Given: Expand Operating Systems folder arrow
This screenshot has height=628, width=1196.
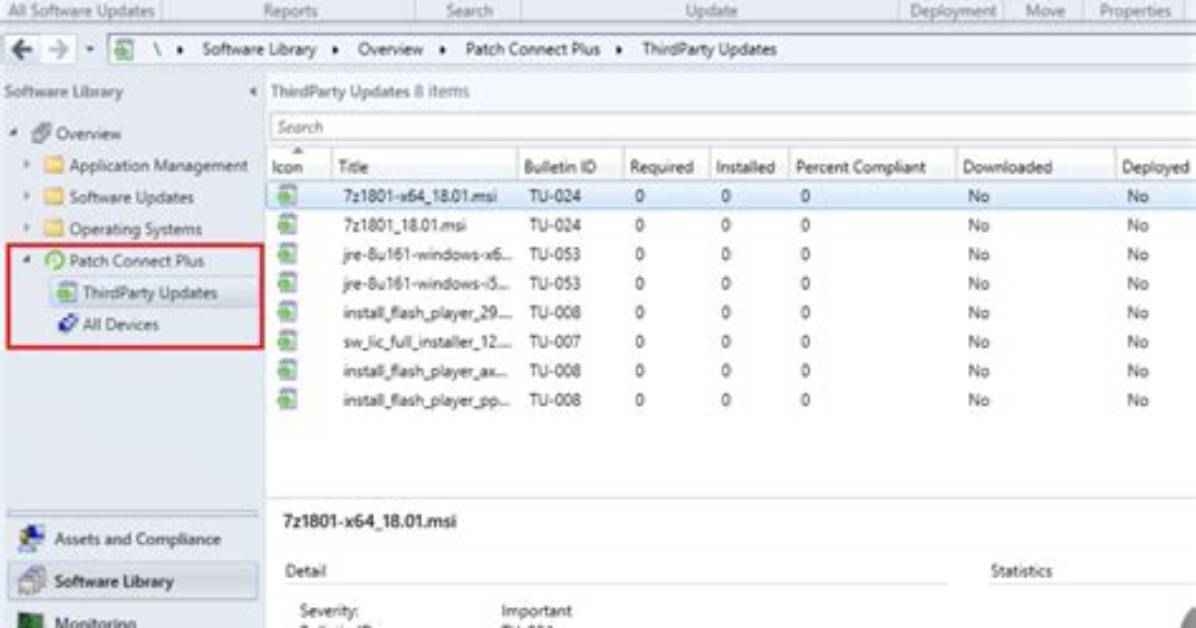Looking at the screenshot, I should (27, 228).
